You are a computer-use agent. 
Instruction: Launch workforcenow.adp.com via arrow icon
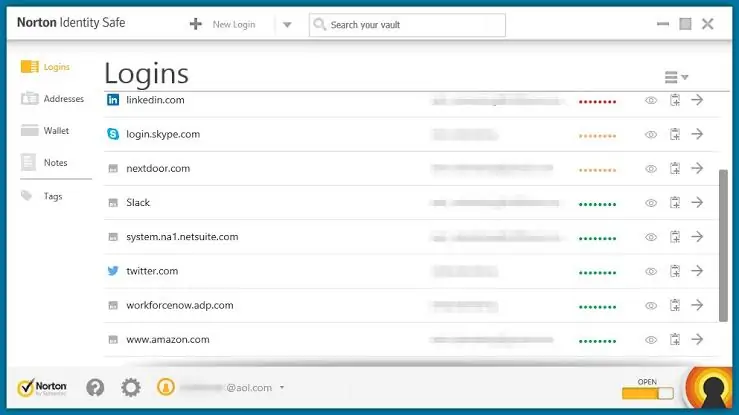pos(697,305)
